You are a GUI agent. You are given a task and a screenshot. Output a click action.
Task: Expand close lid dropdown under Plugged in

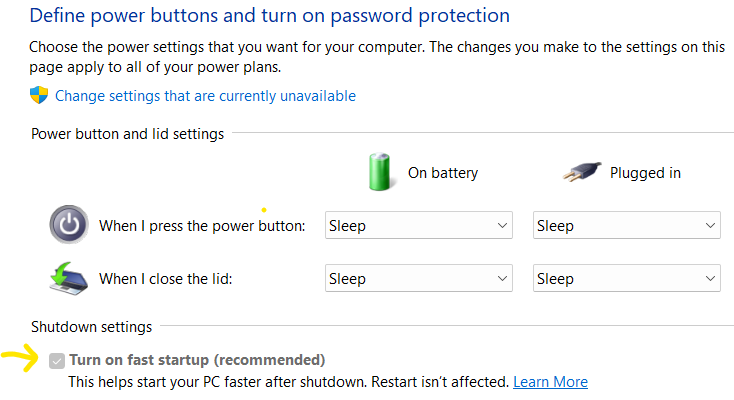[627, 279]
